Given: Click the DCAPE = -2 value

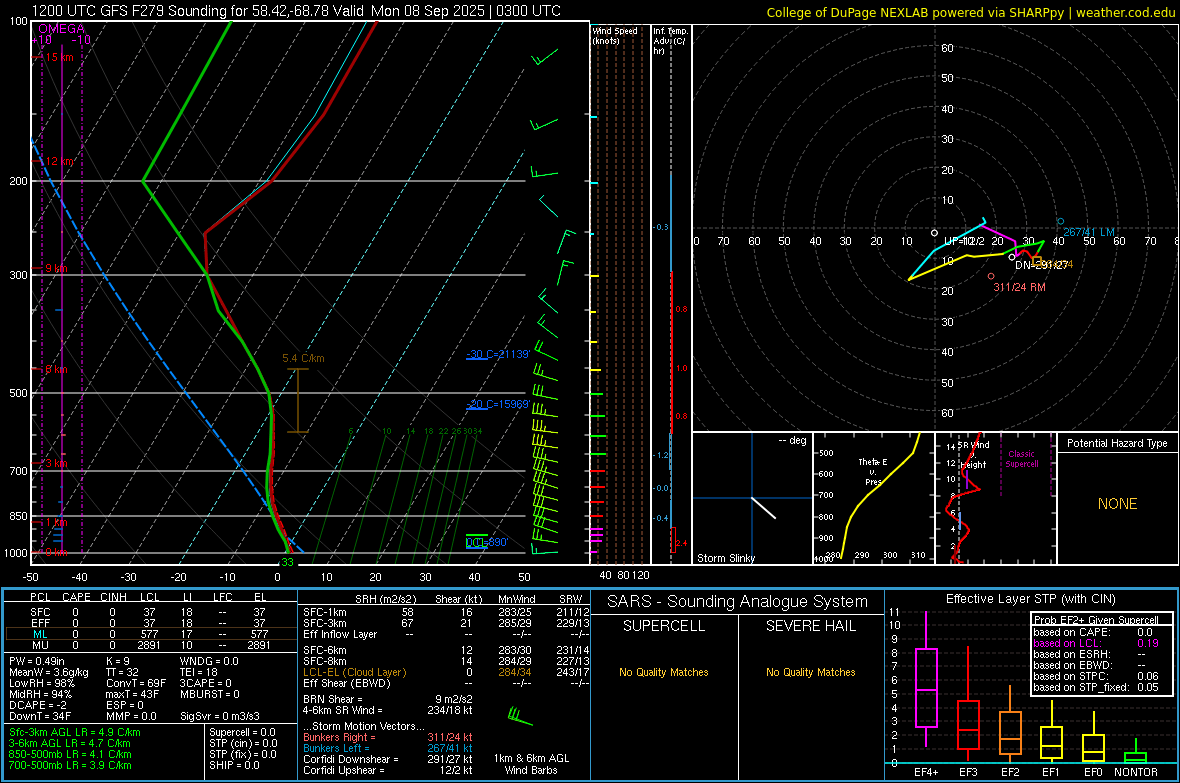Looking at the screenshot, I should pyautogui.click(x=38, y=705).
